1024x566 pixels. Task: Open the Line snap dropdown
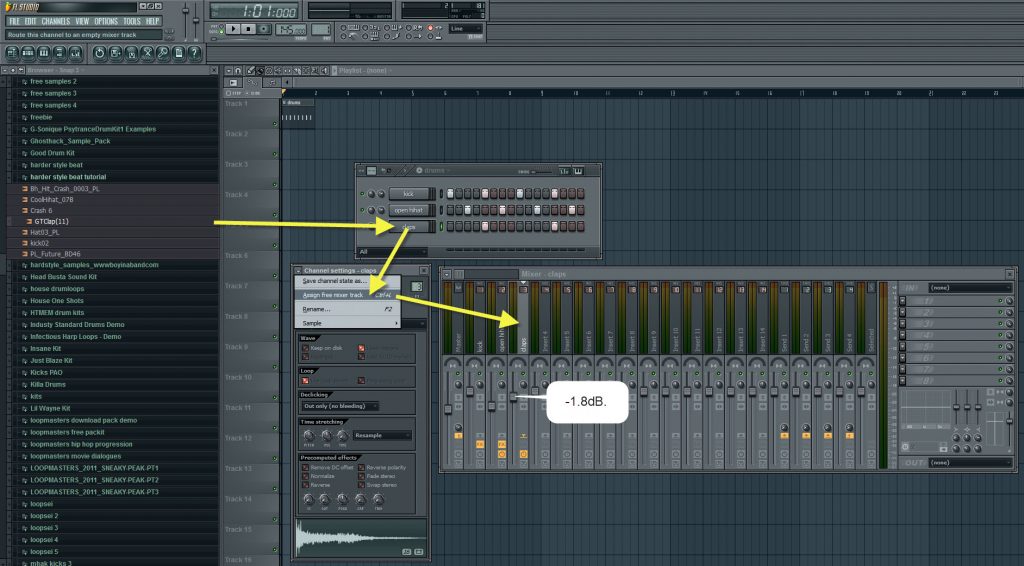coord(466,29)
